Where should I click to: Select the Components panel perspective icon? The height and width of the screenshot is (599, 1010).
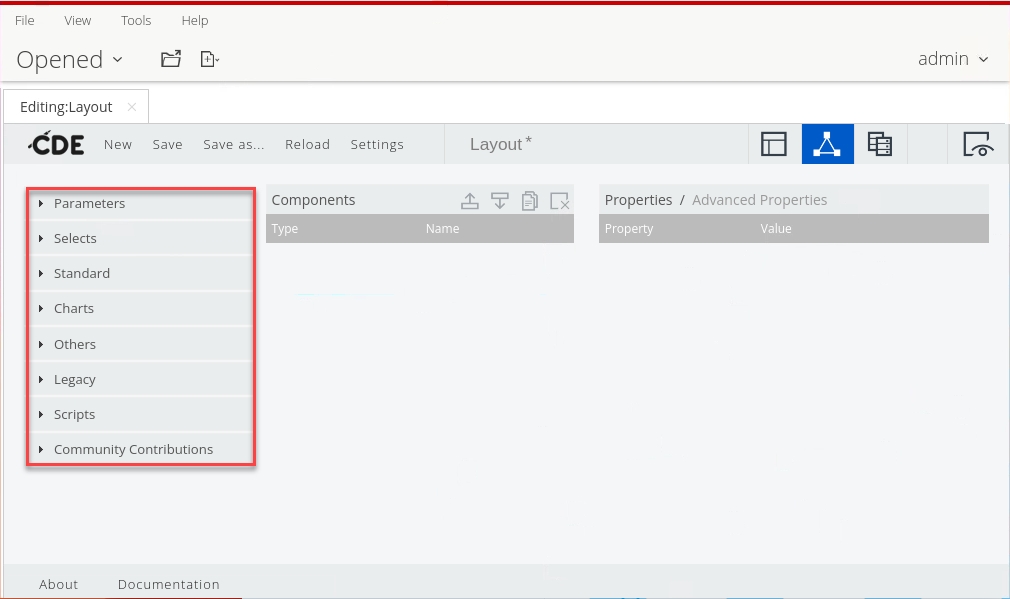827,144
